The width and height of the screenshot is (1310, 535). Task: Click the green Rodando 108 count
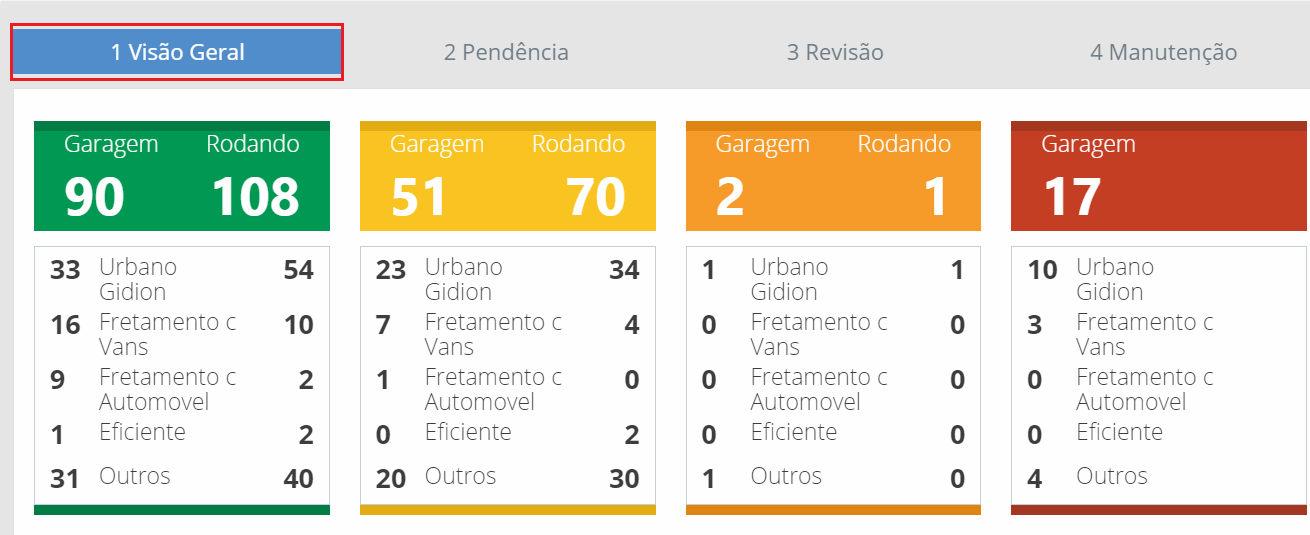(255, 196)
